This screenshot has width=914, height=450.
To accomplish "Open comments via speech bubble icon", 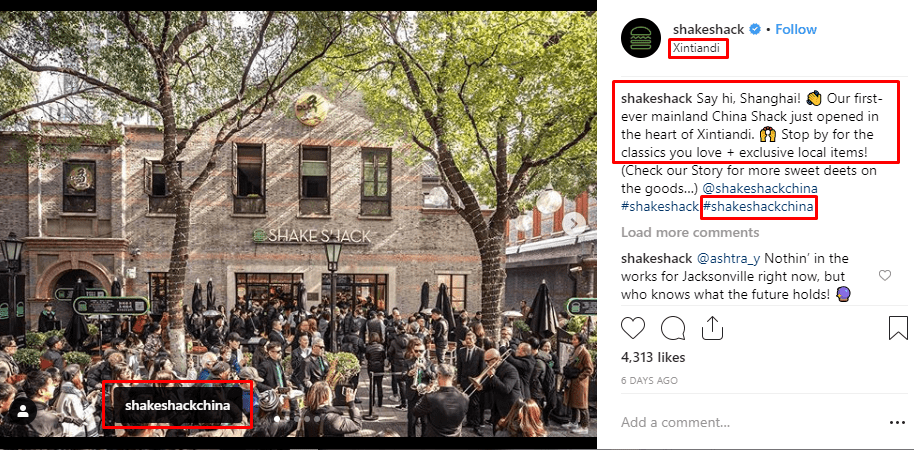I will [672, 328].
